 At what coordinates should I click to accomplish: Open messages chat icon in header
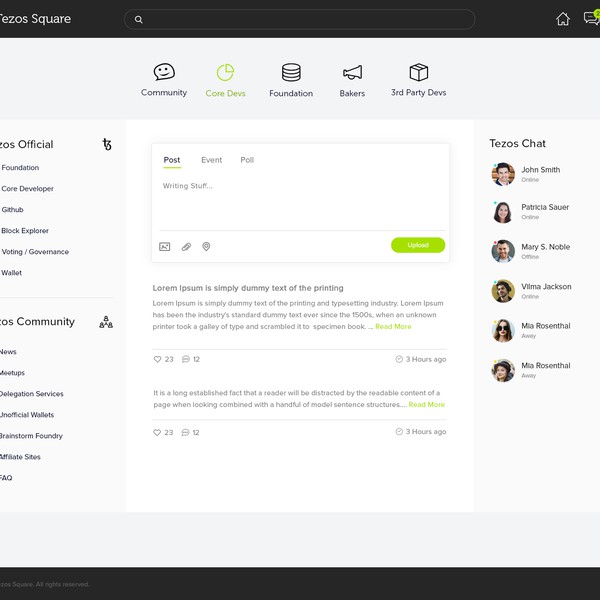(592, 18)
